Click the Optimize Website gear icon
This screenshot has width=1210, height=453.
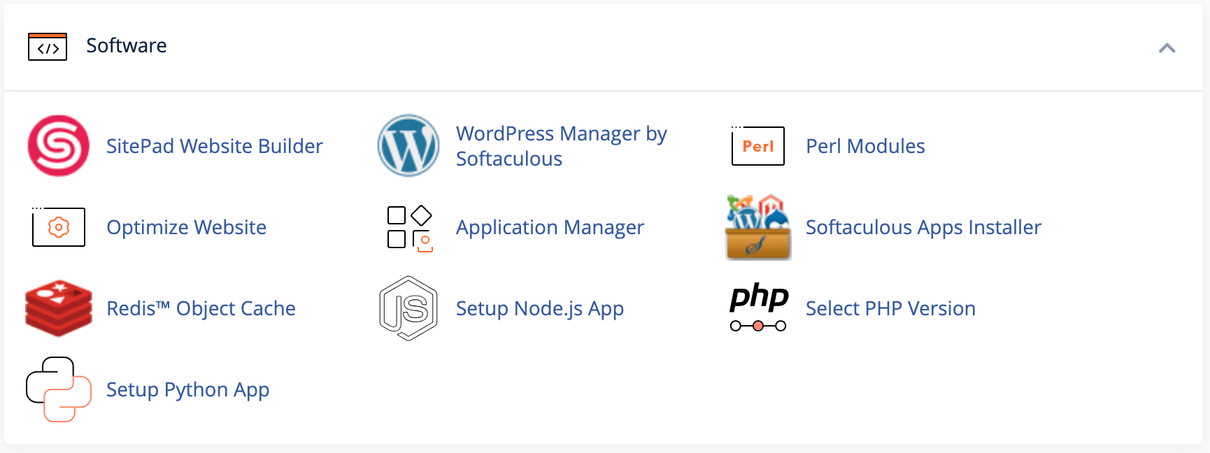tap(58, 228)
